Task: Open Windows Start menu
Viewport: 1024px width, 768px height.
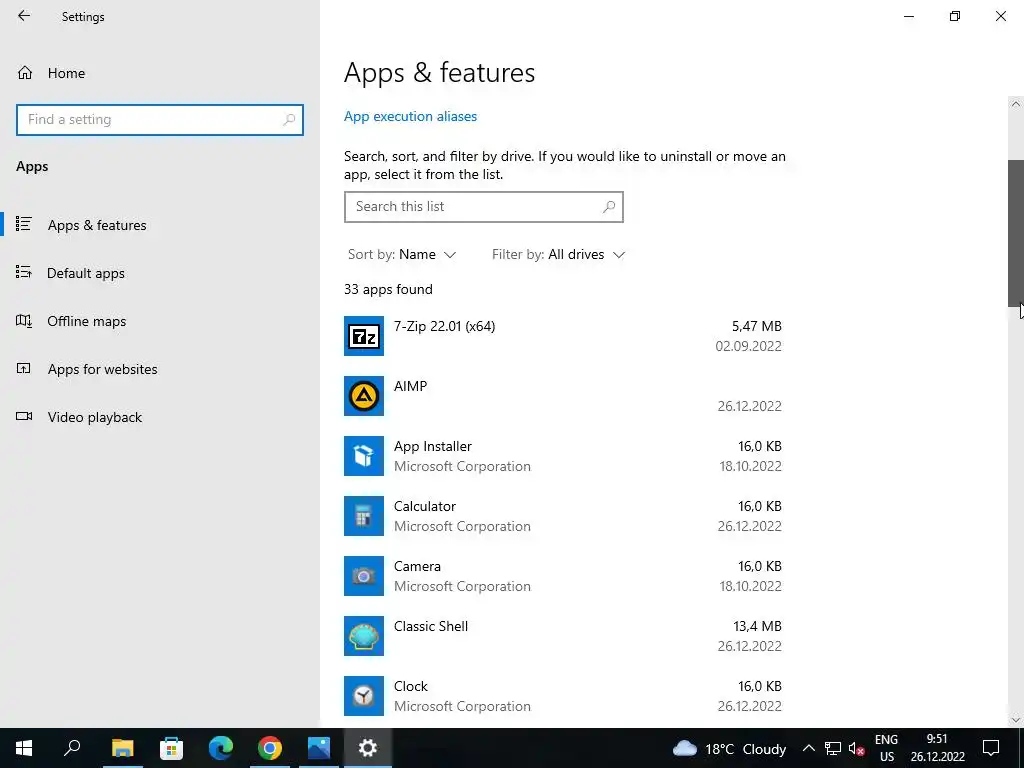Action: 24,748
